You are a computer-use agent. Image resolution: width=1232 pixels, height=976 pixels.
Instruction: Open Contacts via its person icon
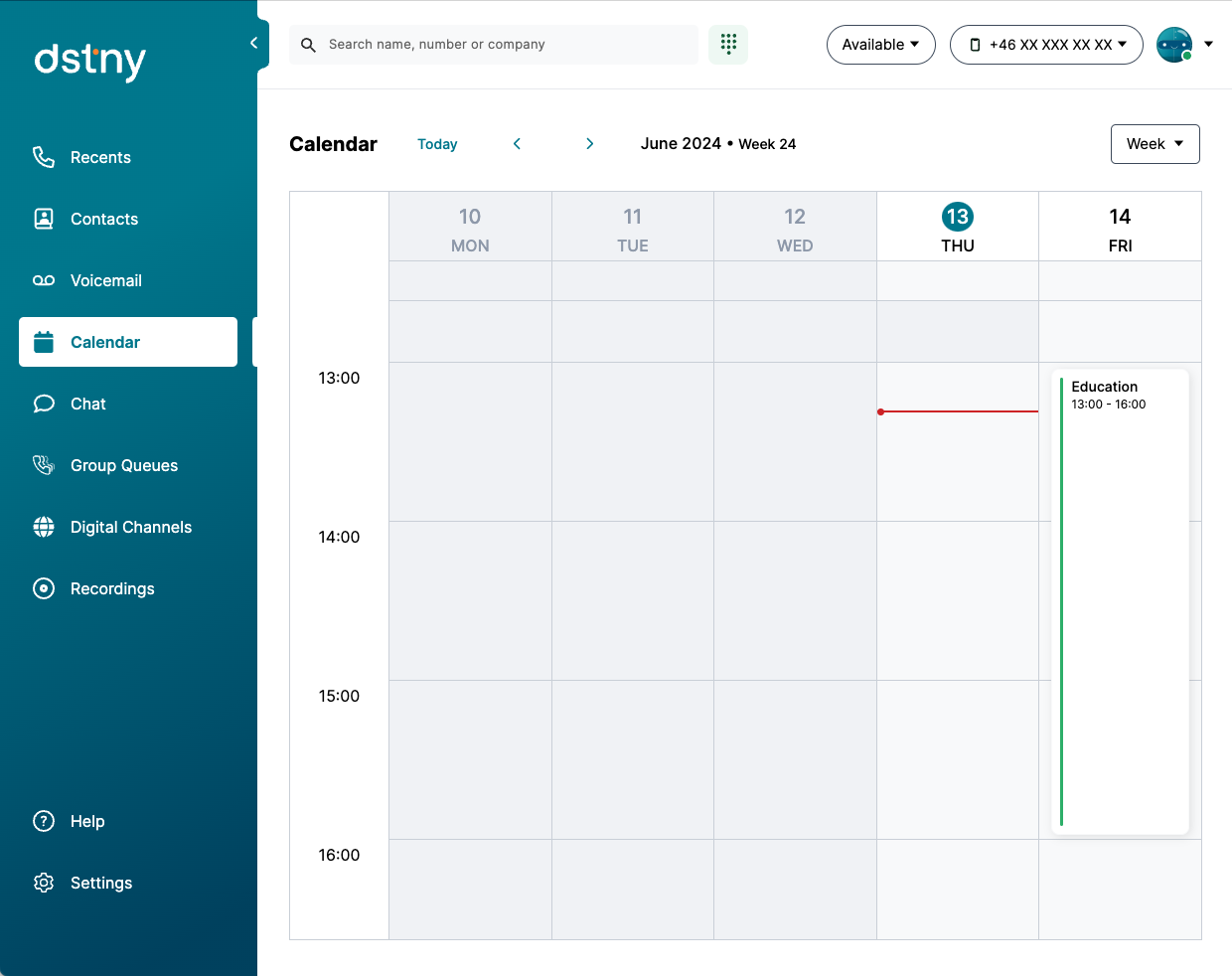pyautogui.click(x=44, y=219)
